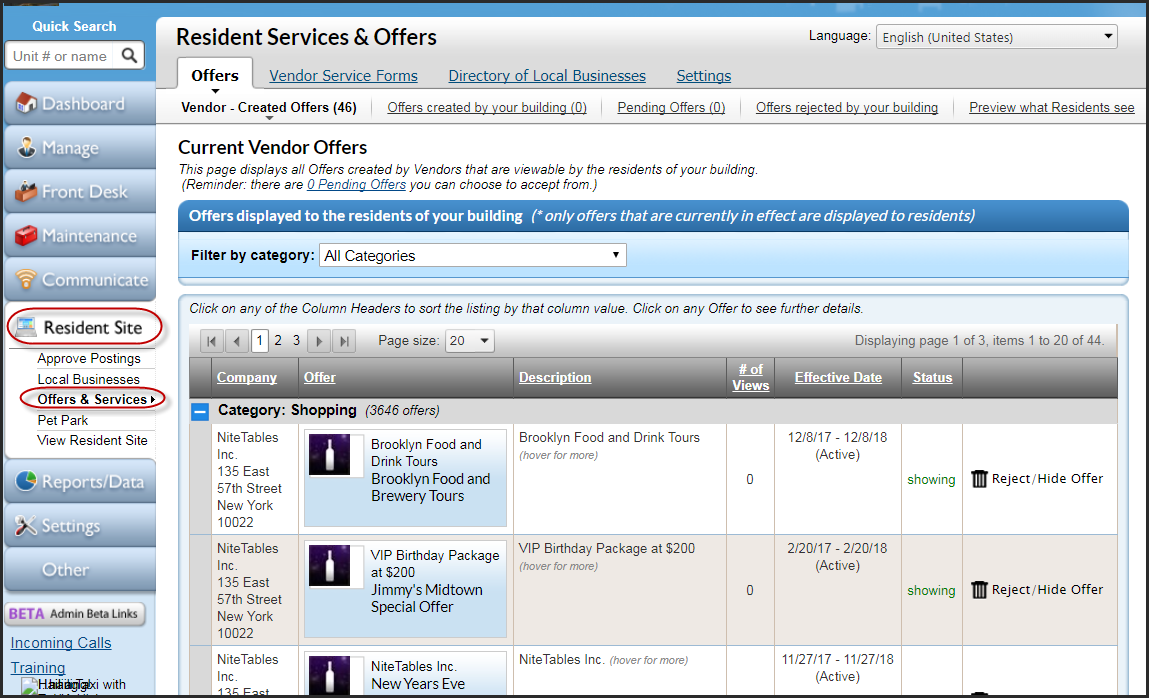Go to previous page of offers
1149x698 pixels.
pos(236,341)
